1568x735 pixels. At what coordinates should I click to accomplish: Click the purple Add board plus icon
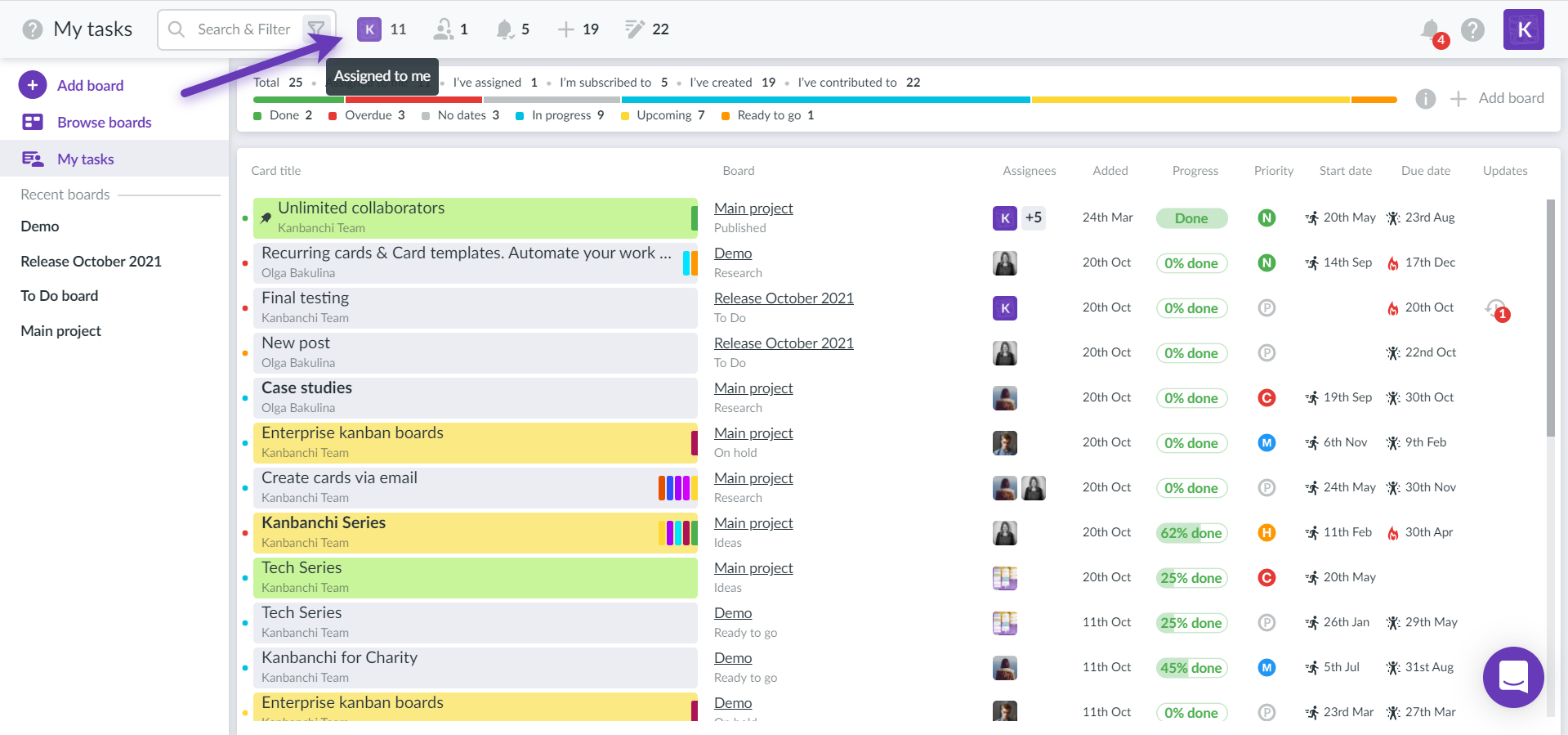[x=33, y=85]
